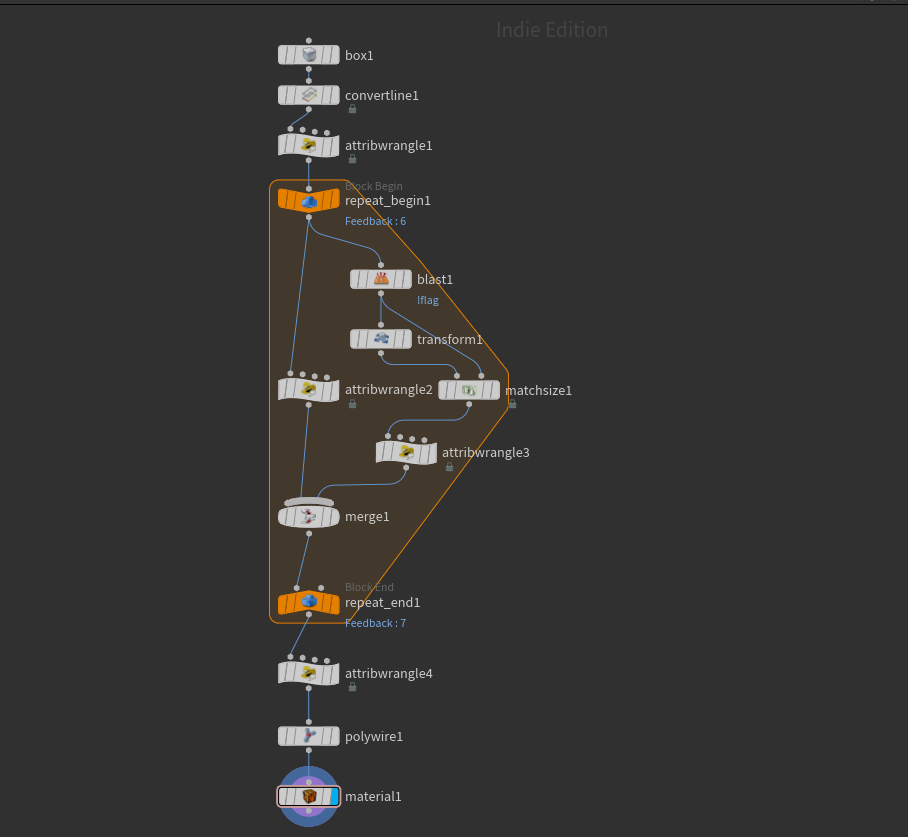Click the attribwrangle2 node label
This screenshot has width=908, height=837.
(x=389, y=390)
